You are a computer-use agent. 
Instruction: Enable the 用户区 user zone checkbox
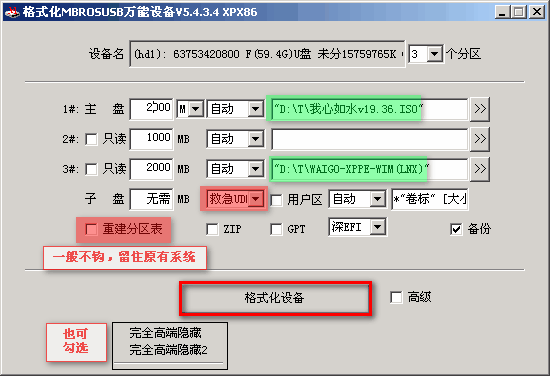[x=276, y=200]
